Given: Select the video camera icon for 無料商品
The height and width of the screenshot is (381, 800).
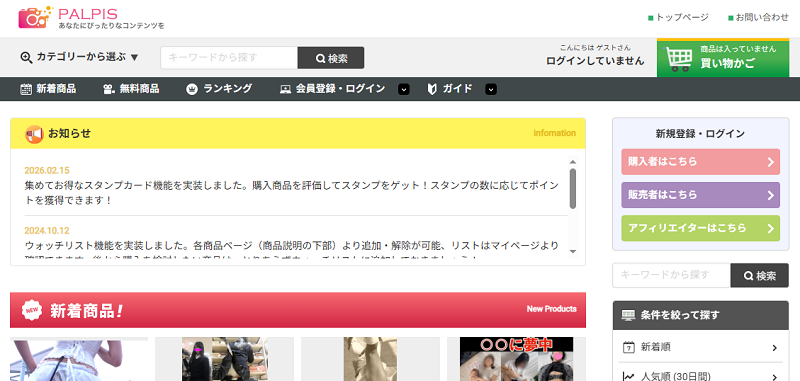Looking at the screenshot, I should point(109,89).
